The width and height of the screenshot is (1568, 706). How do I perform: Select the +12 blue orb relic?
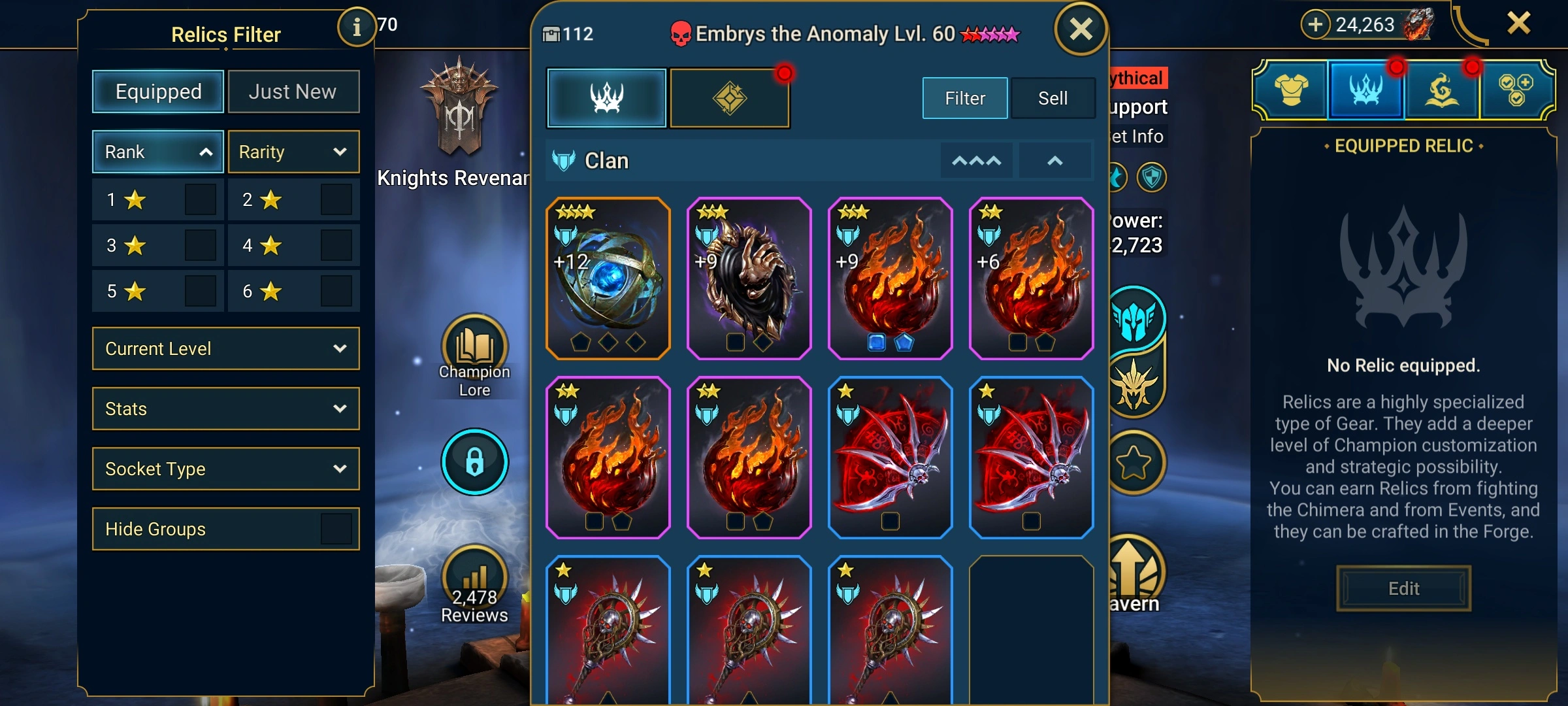pos(608,278)
